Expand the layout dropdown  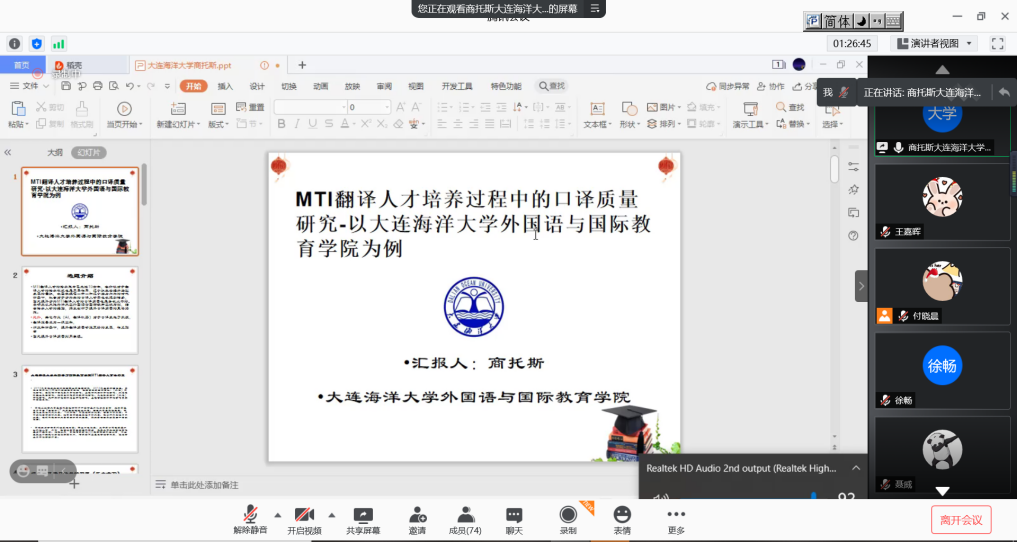(x=217, y=124)
